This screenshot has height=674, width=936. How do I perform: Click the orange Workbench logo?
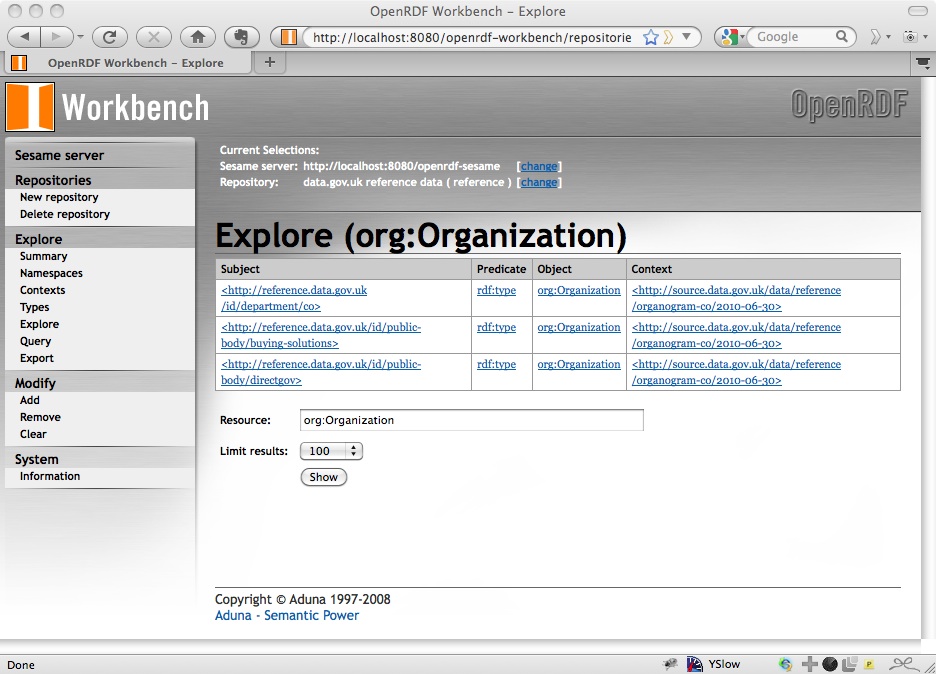30,107
